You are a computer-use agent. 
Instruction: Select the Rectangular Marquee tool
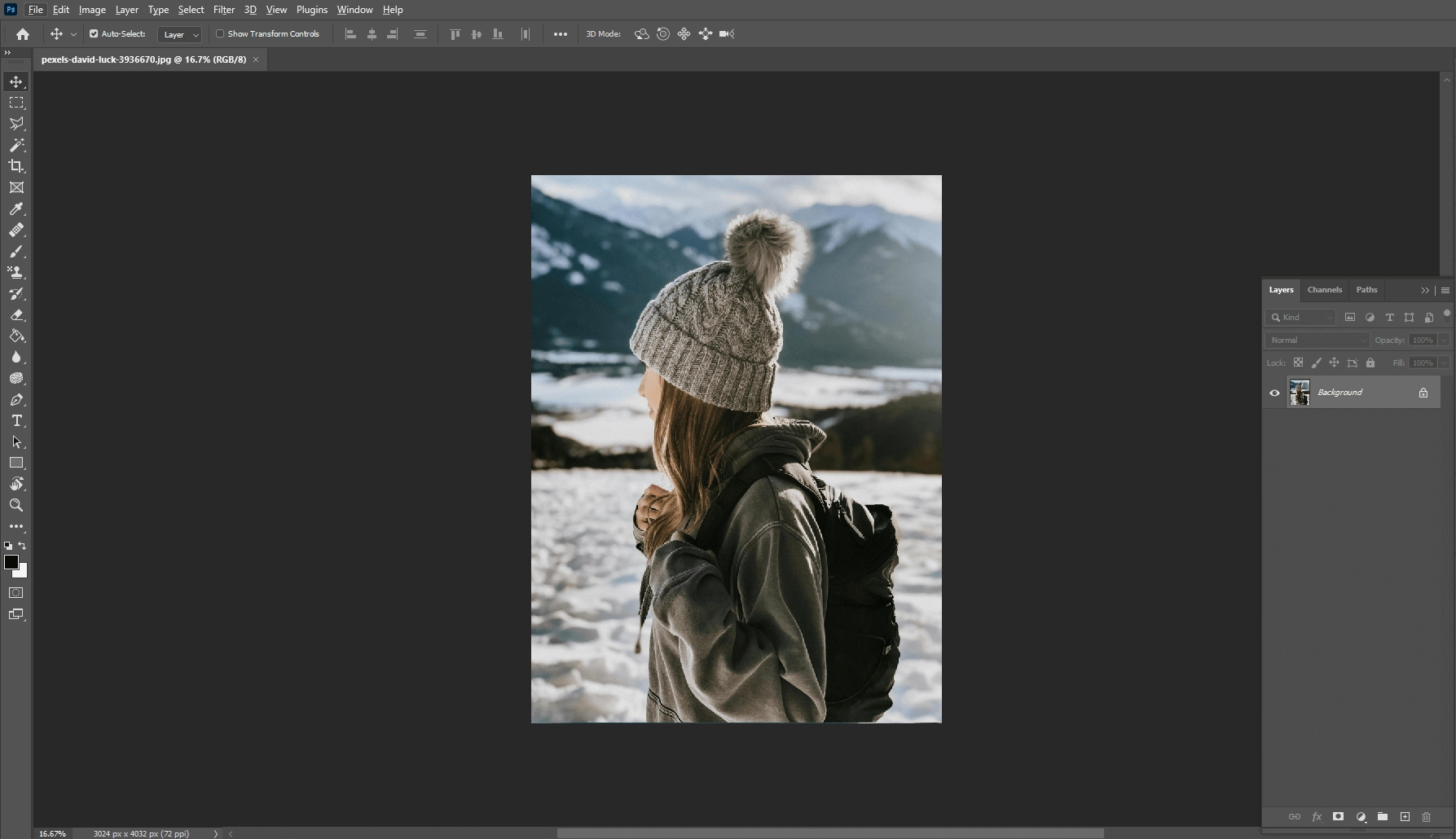16,103
